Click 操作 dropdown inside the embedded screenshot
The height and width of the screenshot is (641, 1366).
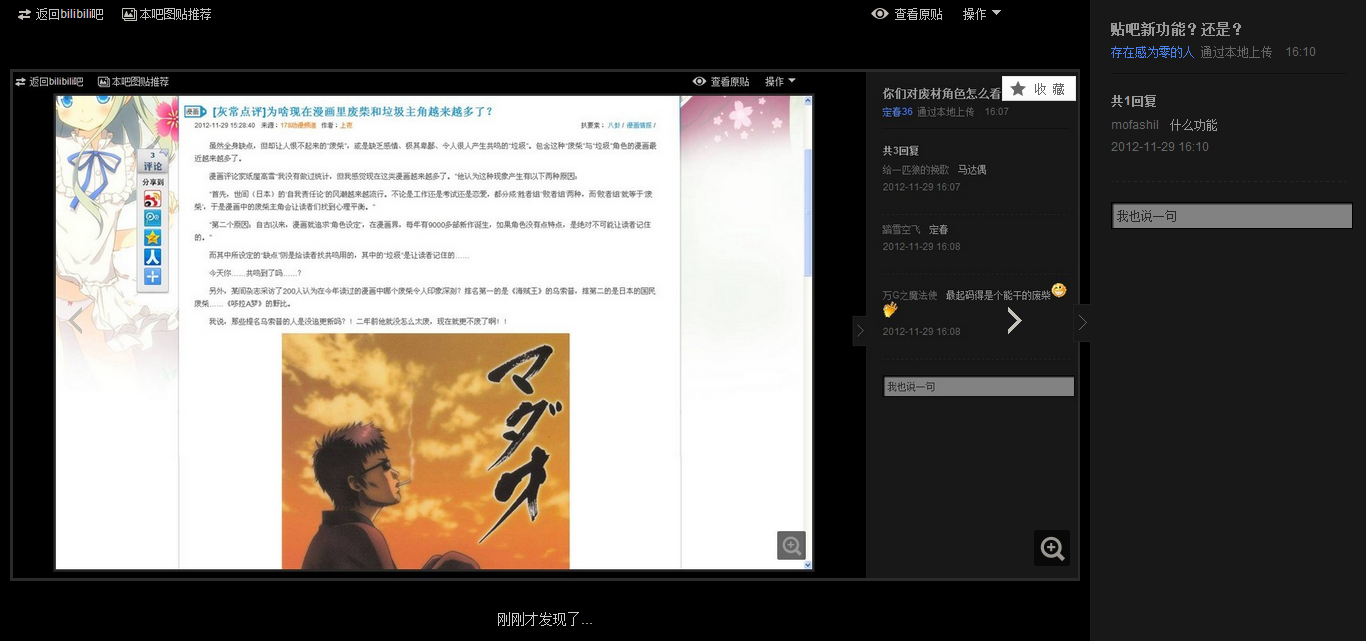point(780,82)
